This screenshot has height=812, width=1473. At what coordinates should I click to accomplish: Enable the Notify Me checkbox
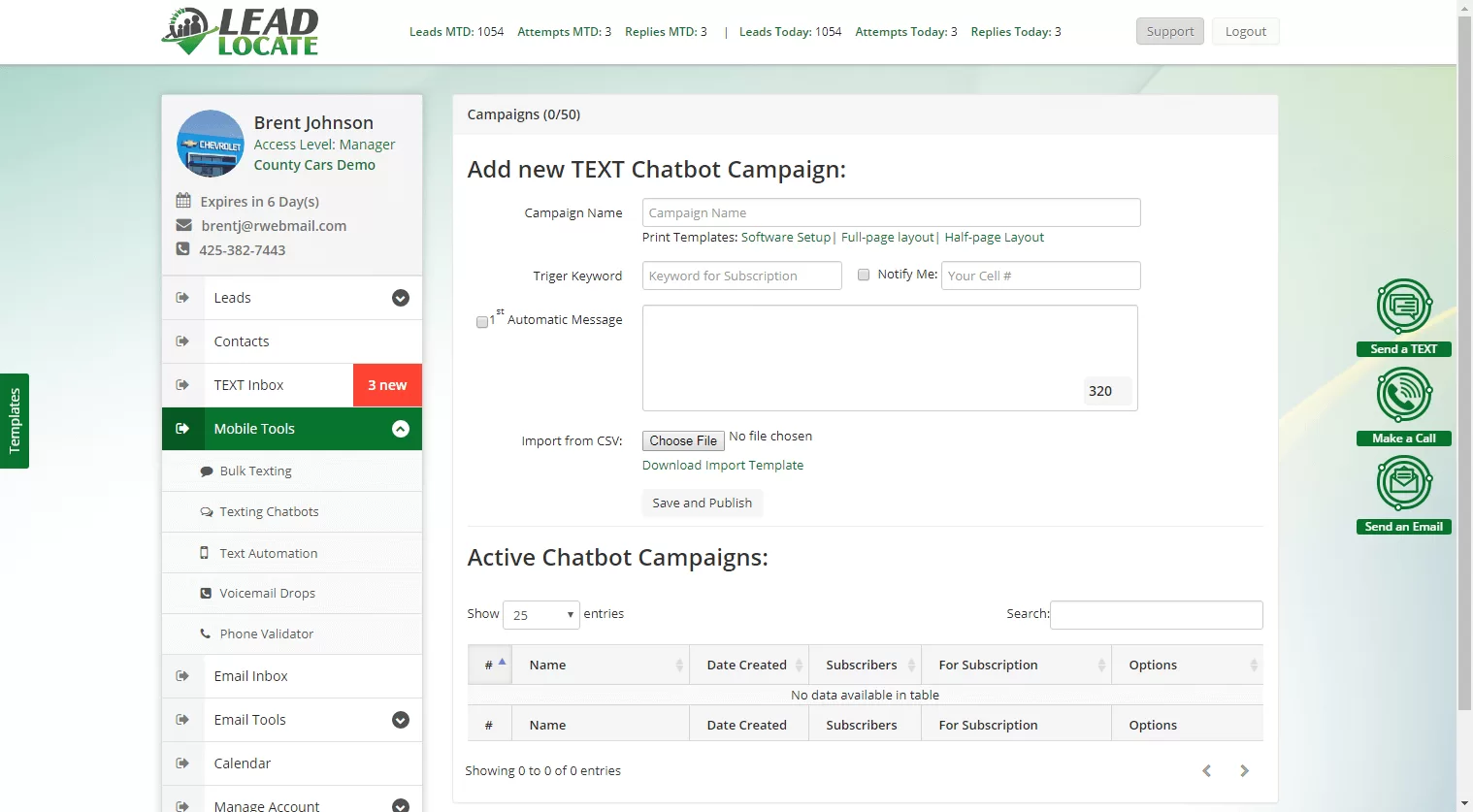pyautogui.click(x=864, y=275)
